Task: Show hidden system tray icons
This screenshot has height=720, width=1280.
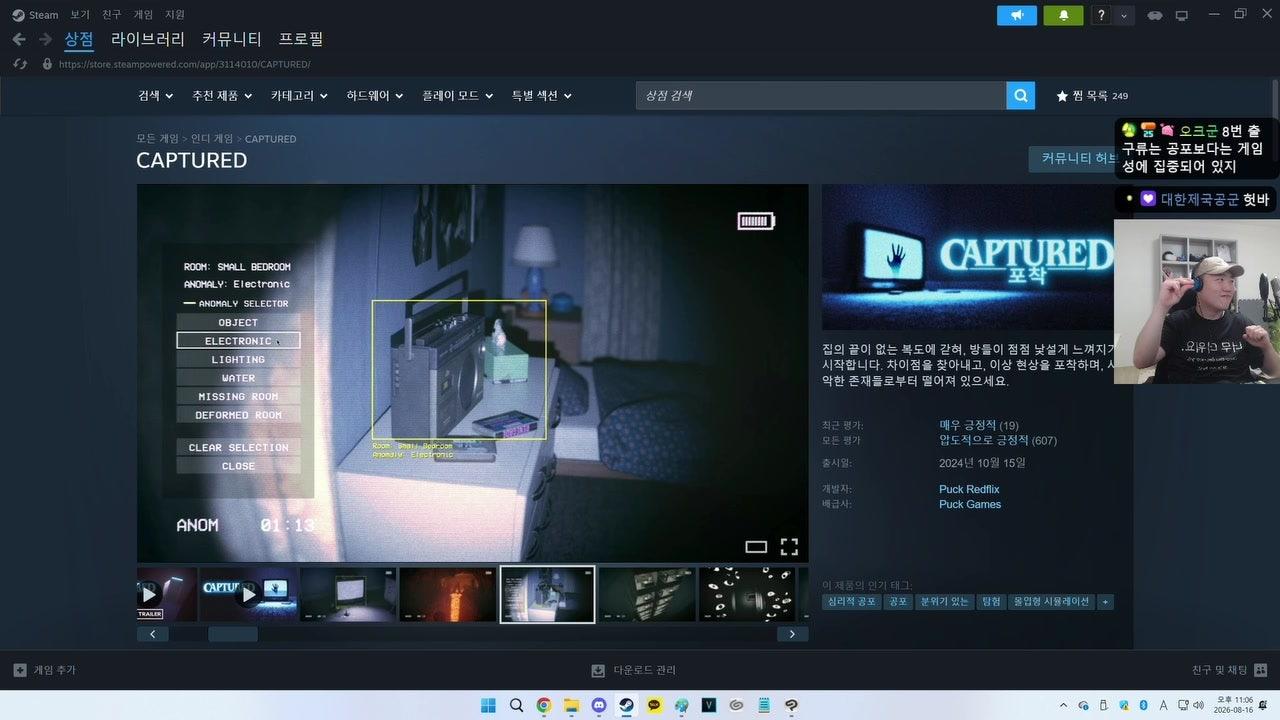Action: (x=1063, y=705)
